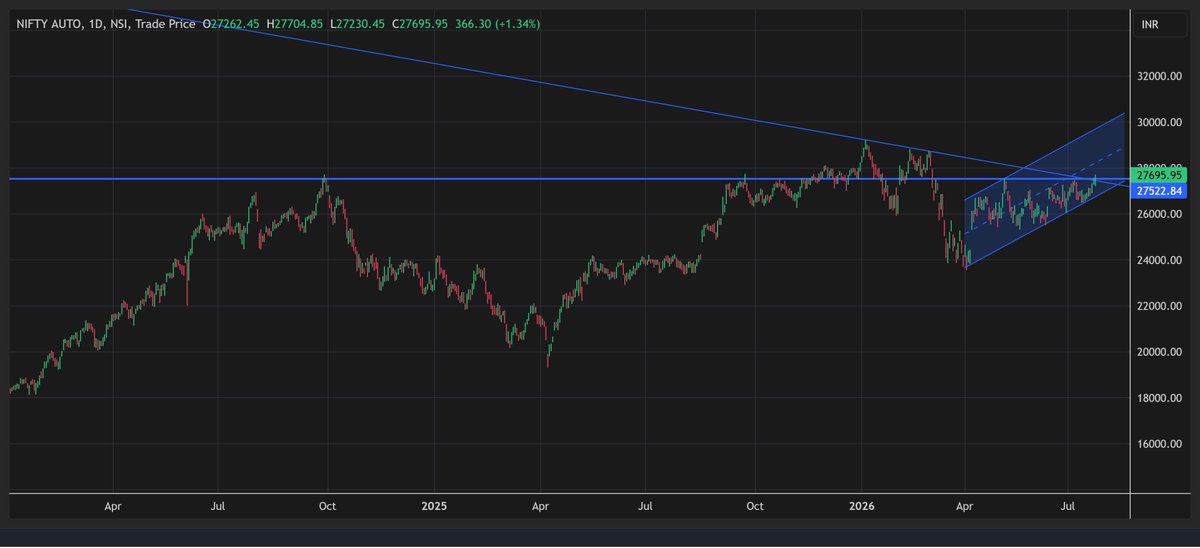1200x548 pixels.
Task: Click the 26000.00 price axis label
Action: [1161, 215]
